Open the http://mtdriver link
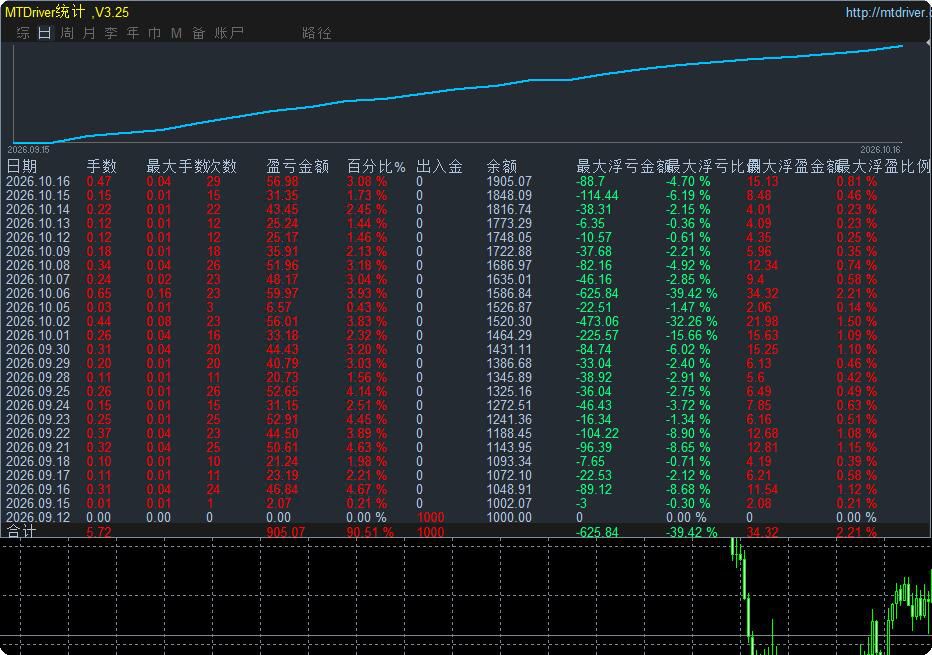Viewport: 932px width, 655px height. click(889, 12)
